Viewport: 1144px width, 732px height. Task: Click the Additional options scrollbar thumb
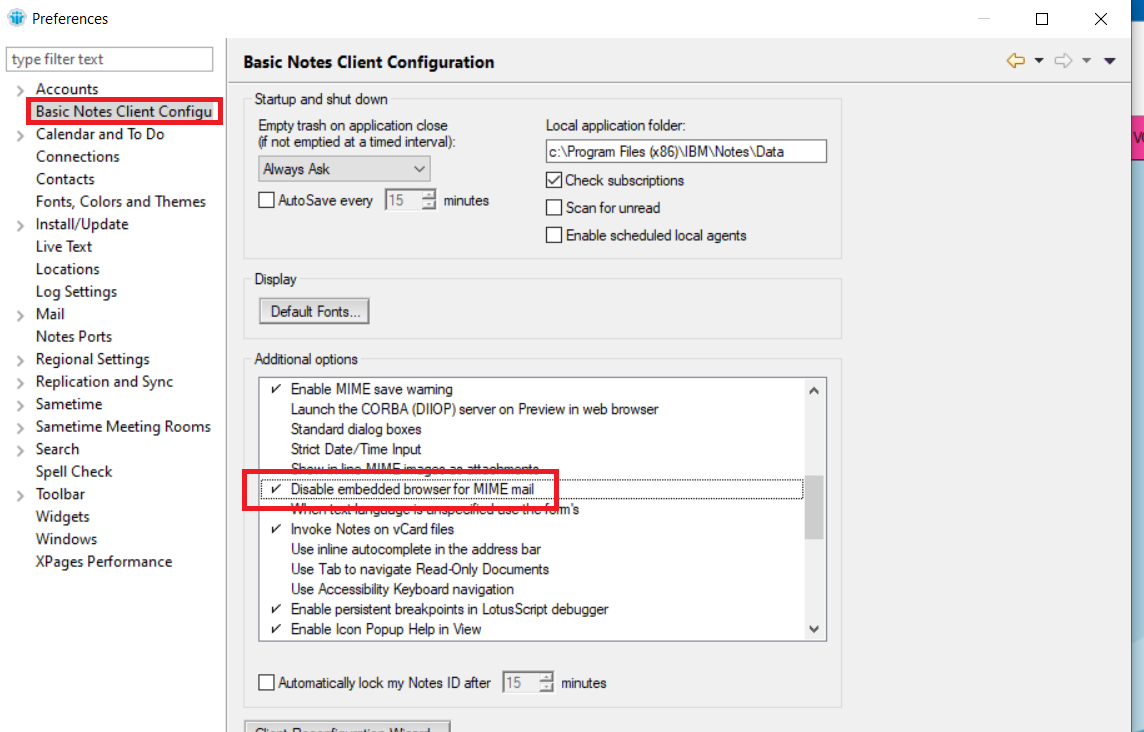(x=814, y=507)
